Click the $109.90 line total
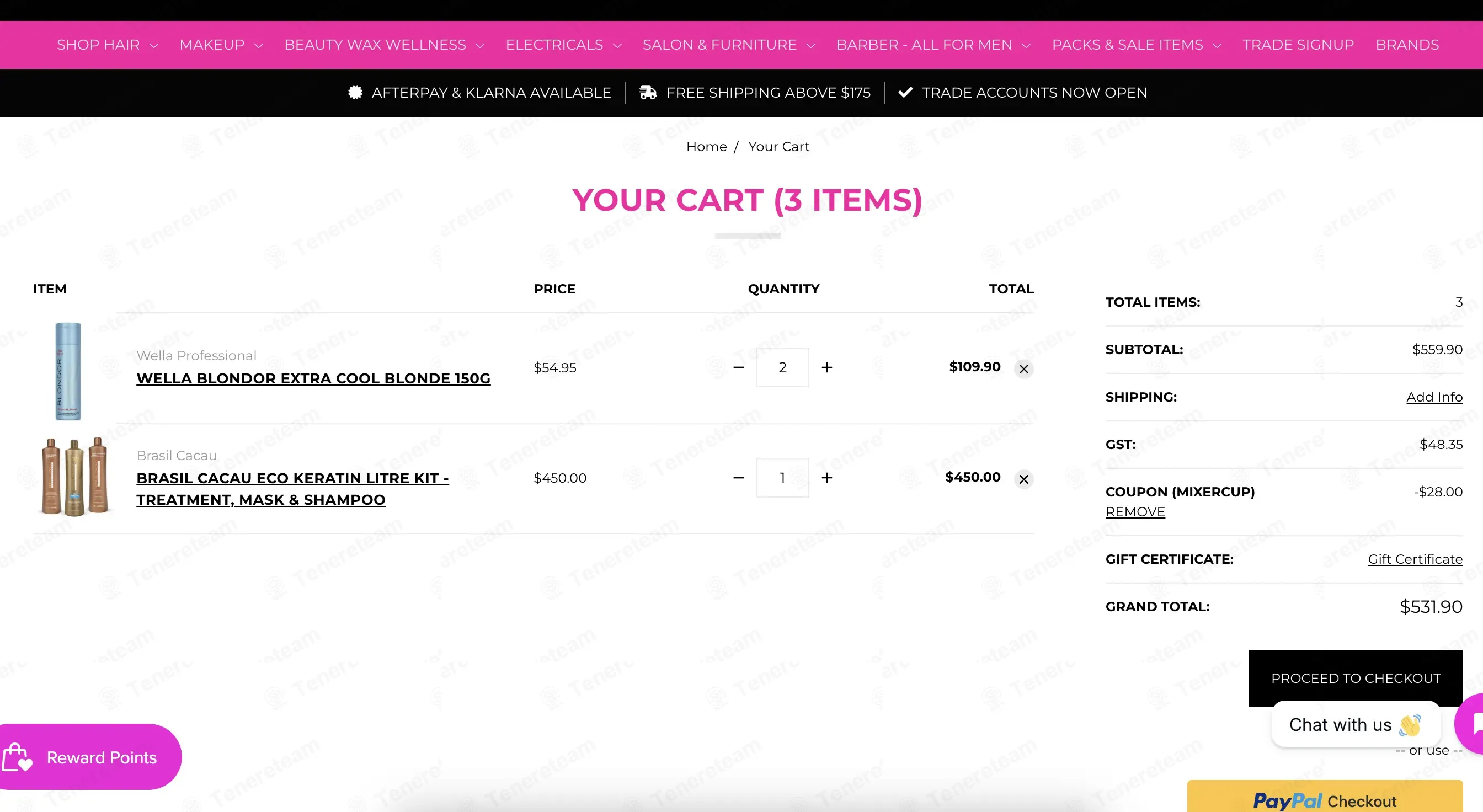Screen dimensions: 1483x812 (975, 367)
